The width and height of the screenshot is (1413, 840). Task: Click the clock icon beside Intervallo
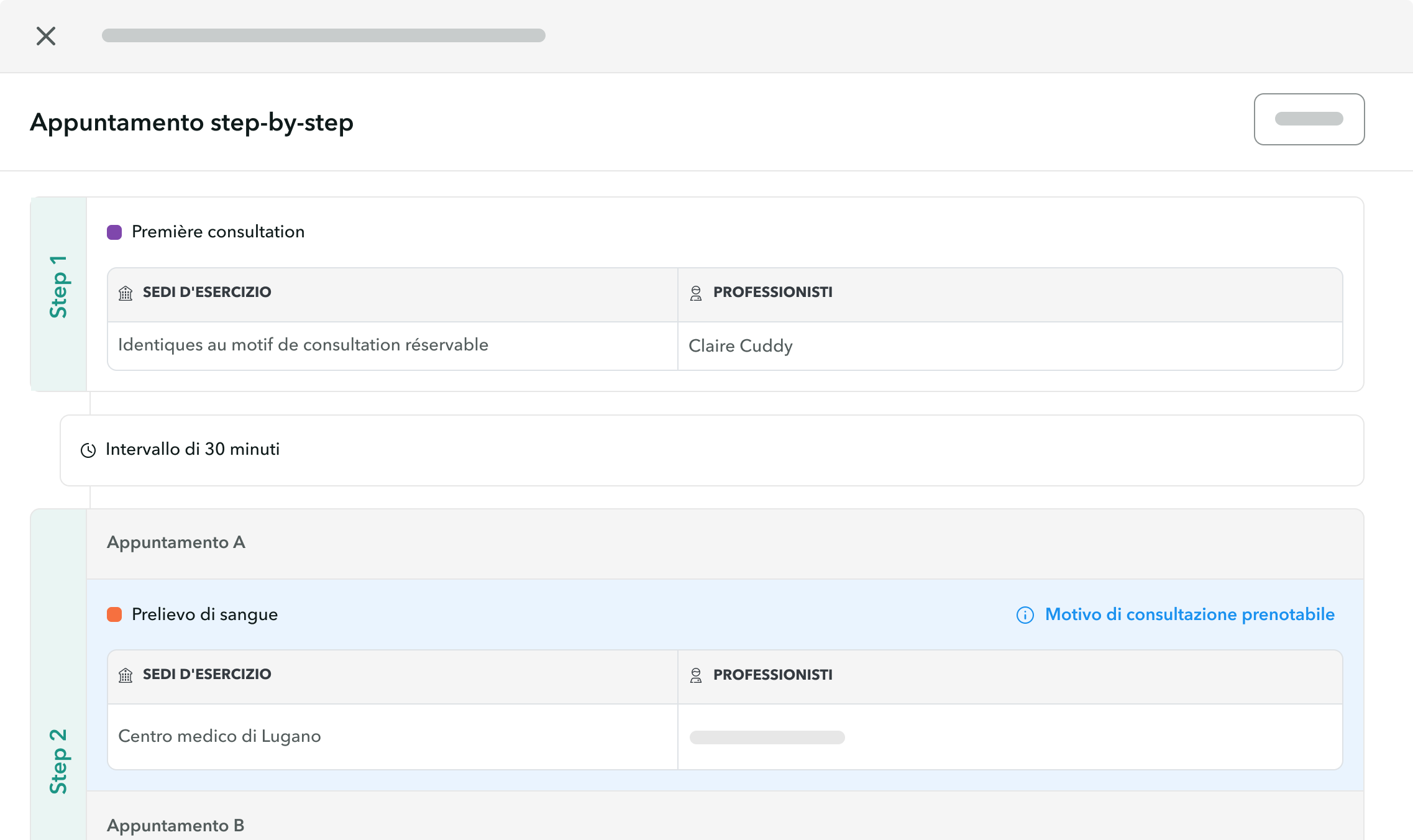88,450
